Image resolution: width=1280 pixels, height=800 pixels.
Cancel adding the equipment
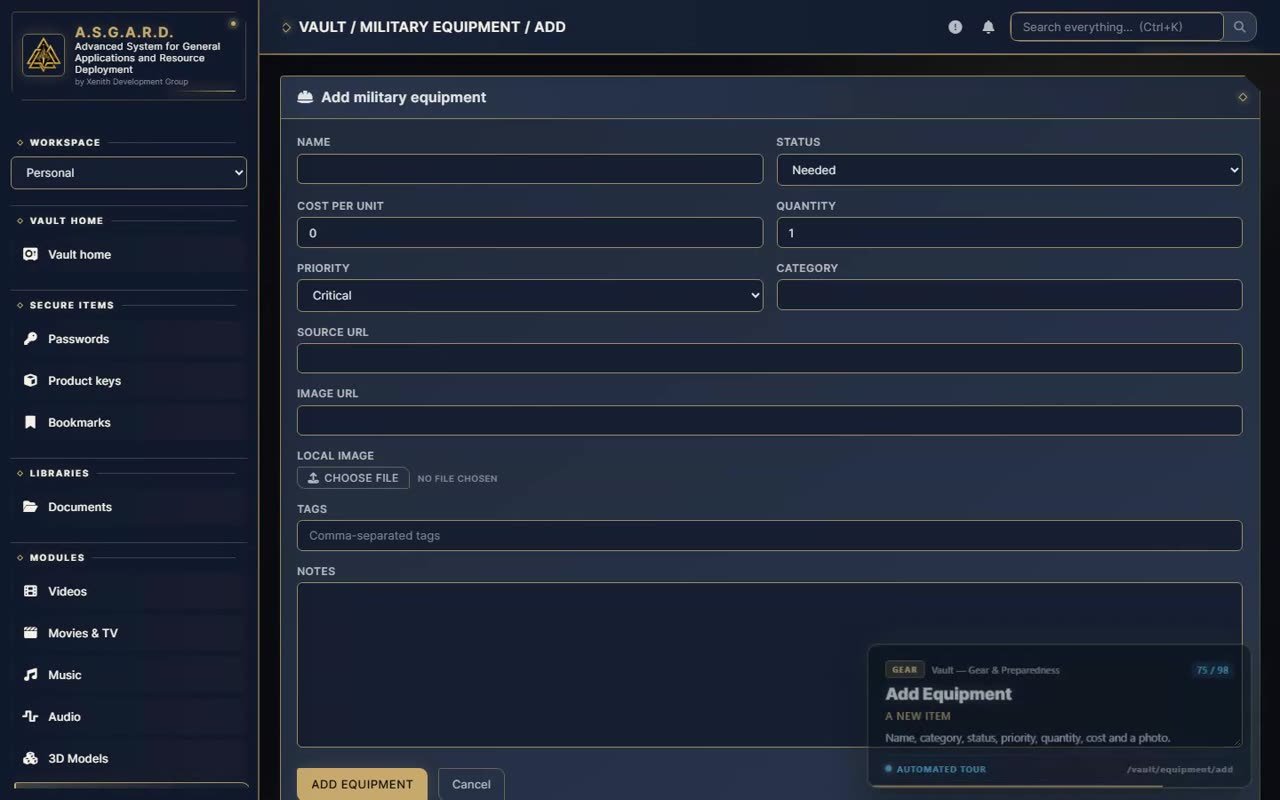coord(471,784)
